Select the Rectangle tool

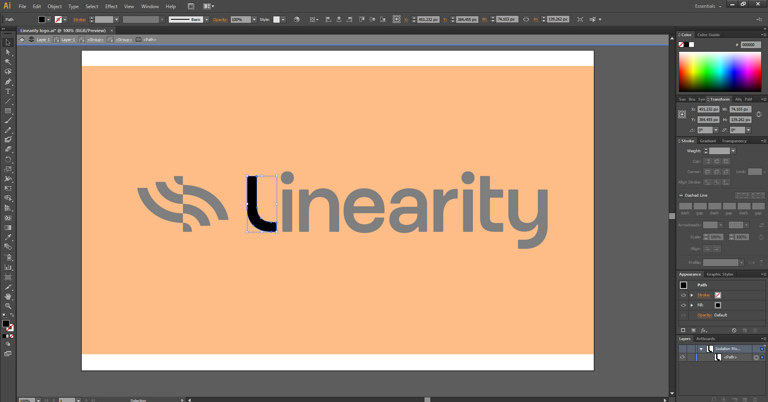click(8, 111)
